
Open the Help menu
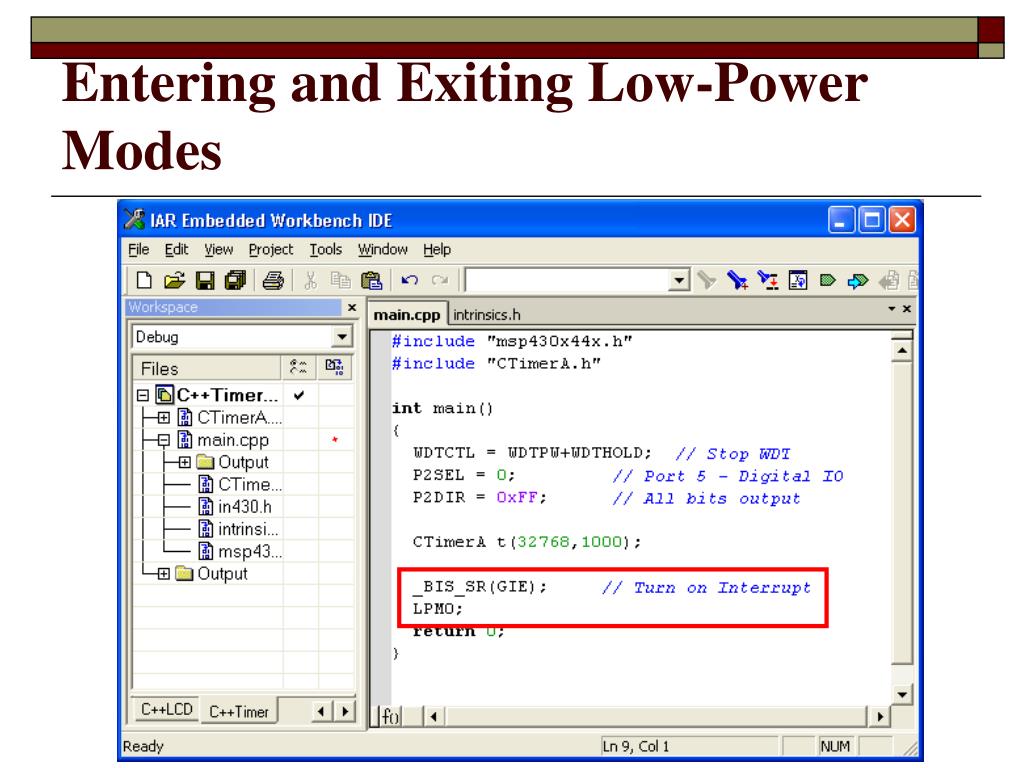(x=437, y=249)
